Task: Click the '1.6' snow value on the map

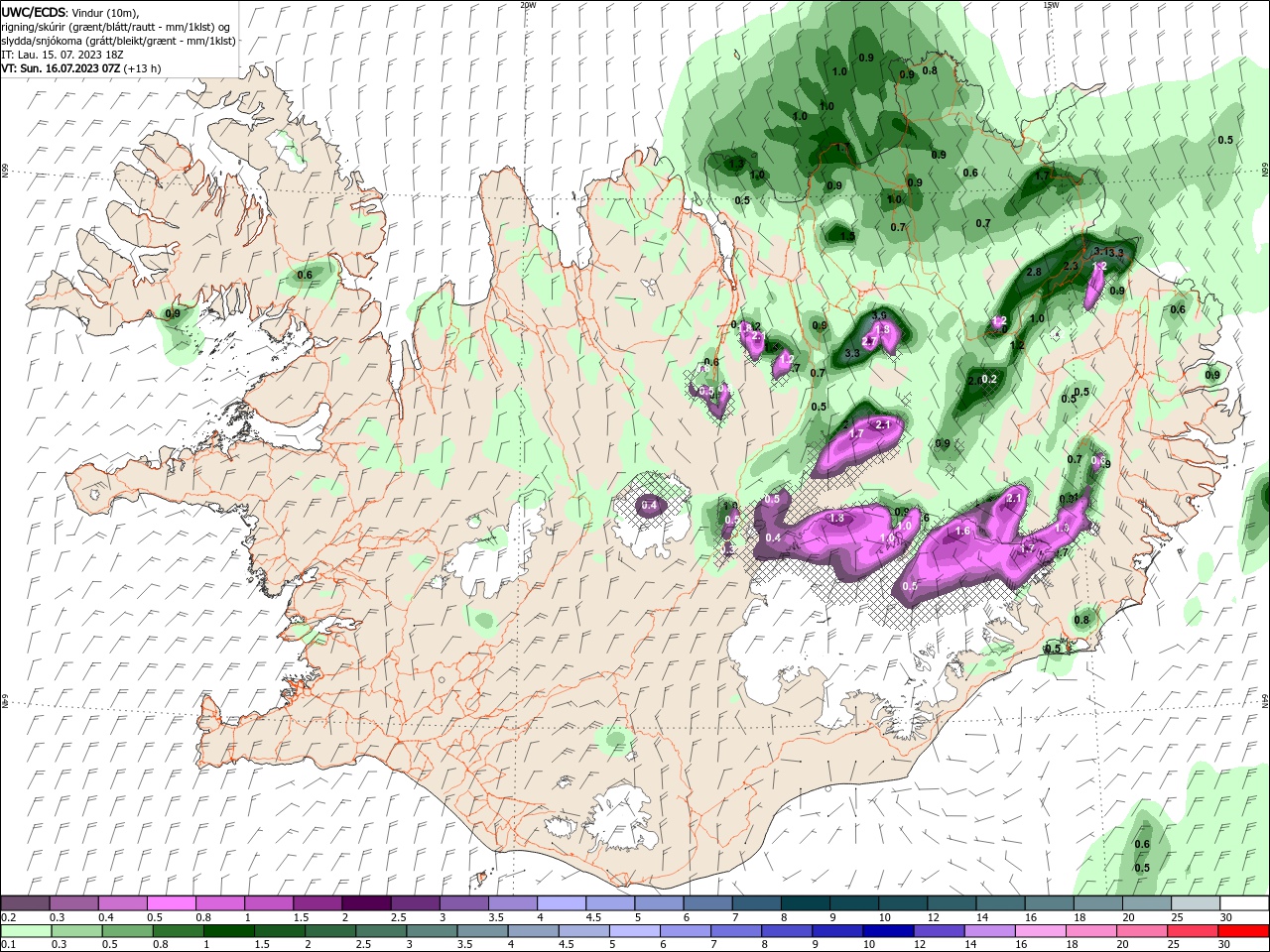Action: coord(961,532)
